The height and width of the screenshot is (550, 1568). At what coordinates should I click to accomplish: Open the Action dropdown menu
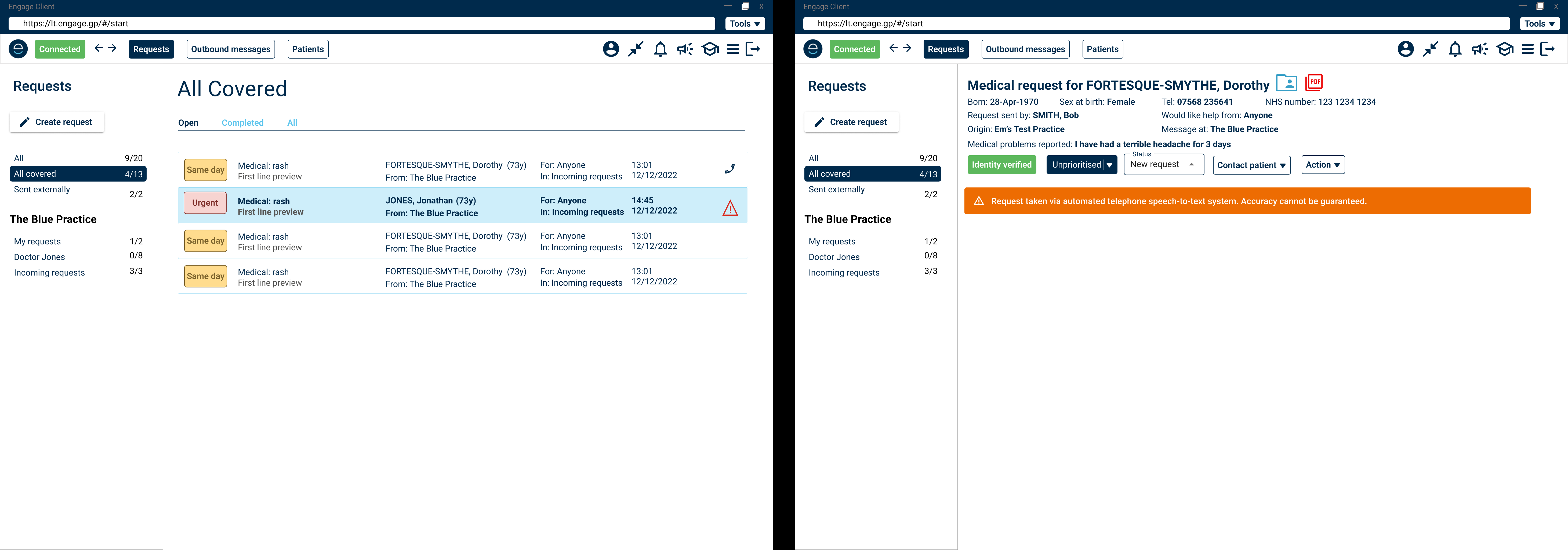(x=1322, y=164)
